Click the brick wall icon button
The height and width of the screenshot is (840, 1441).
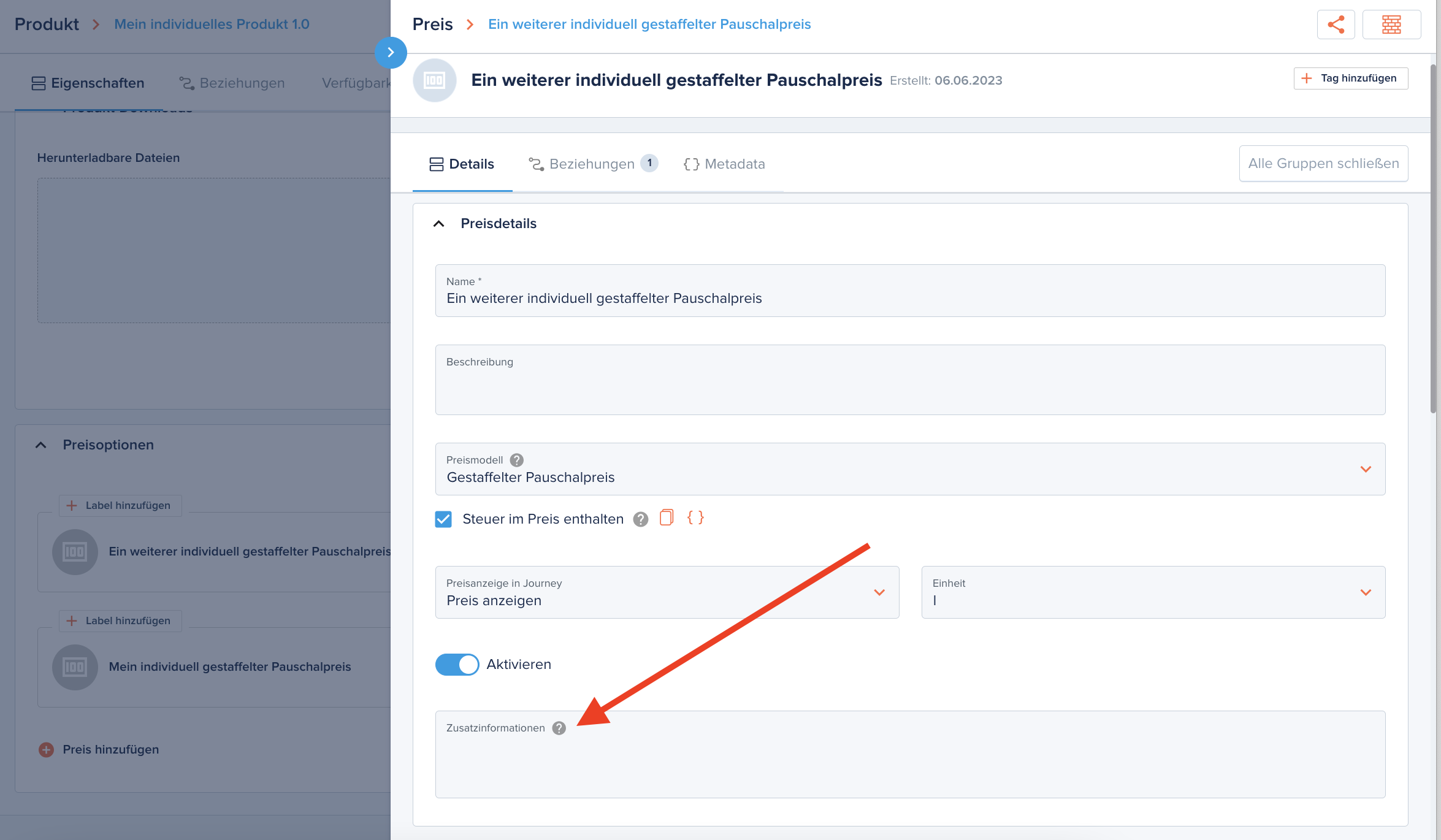(1391, 25)
